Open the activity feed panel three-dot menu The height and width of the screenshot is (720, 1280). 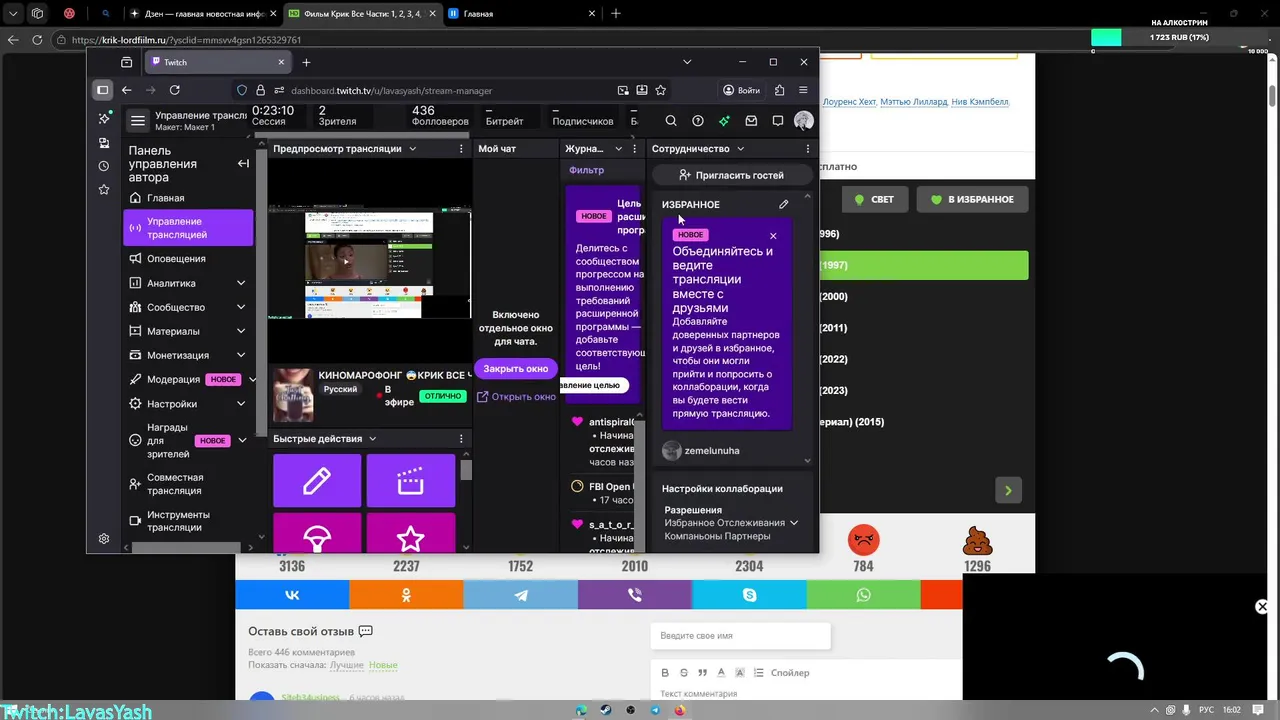click(634, 148)
